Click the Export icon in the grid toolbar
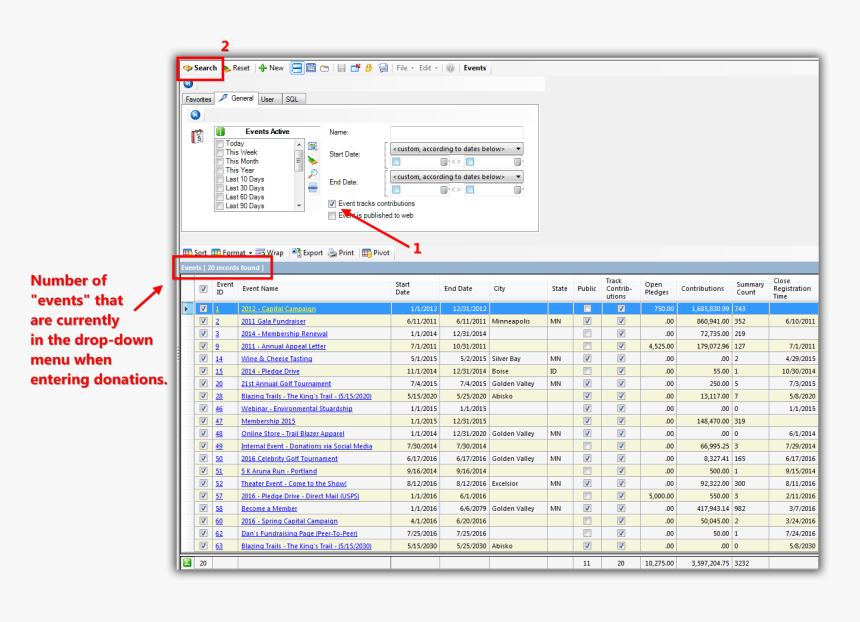 click(307, 253)
